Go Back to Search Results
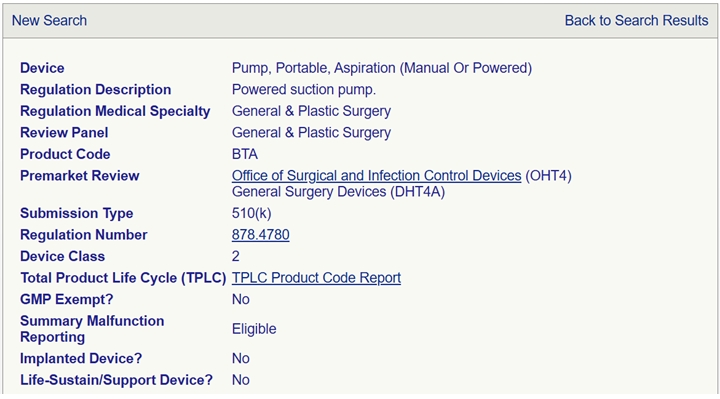The height and width of the screenshot is (399, 720). coord(636,21)
